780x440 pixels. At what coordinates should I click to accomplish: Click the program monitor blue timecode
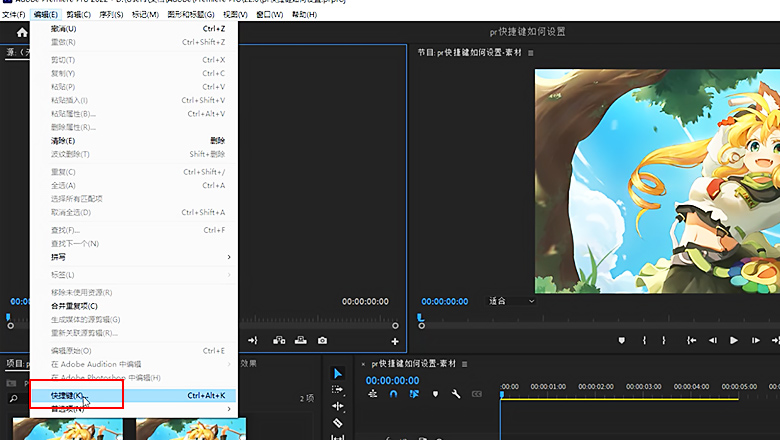[x=445, y=301]
